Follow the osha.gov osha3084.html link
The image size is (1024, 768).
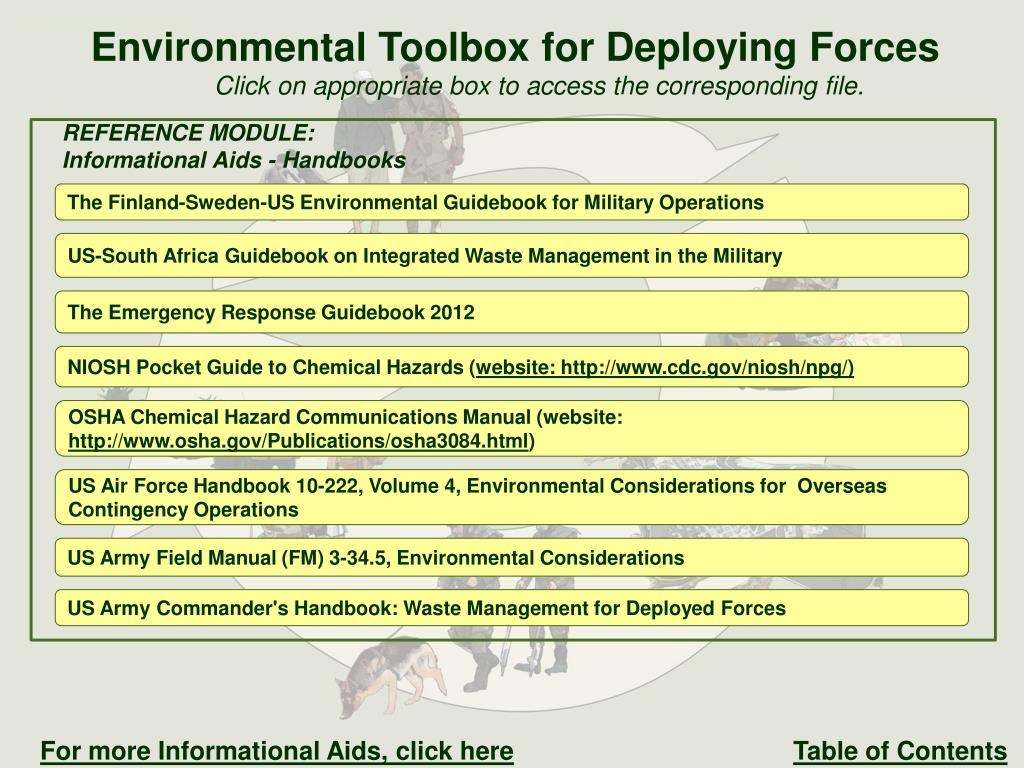tap(298, 441)
